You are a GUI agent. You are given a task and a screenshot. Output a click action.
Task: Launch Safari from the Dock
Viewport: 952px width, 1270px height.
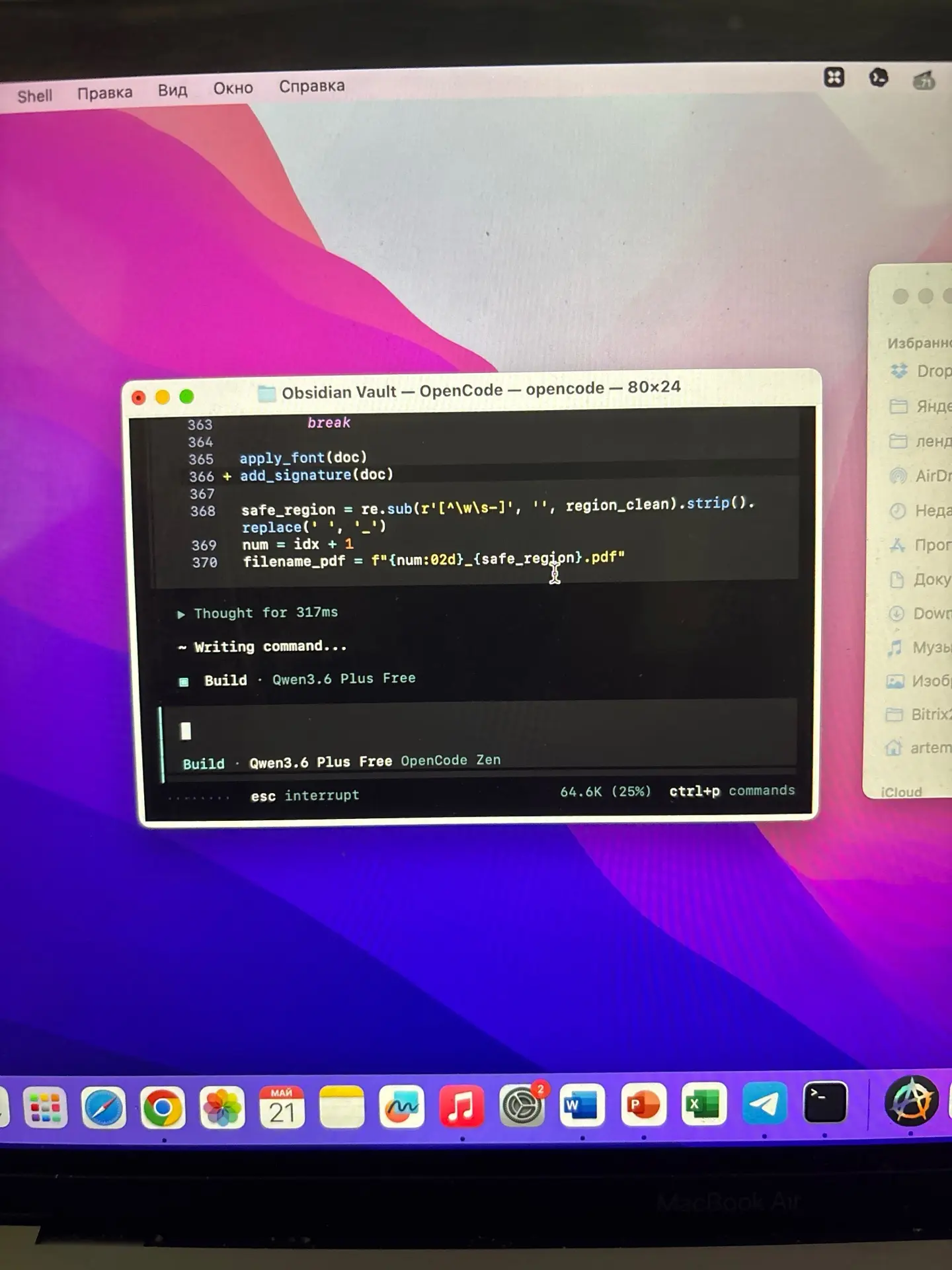point(104,1108)
